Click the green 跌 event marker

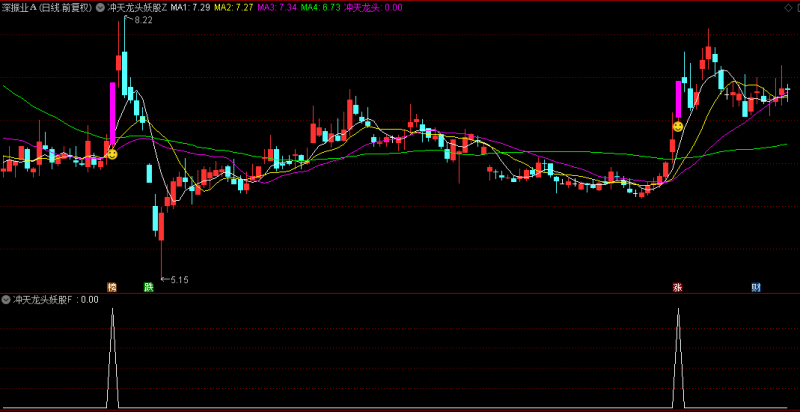[x=148, y=287]
